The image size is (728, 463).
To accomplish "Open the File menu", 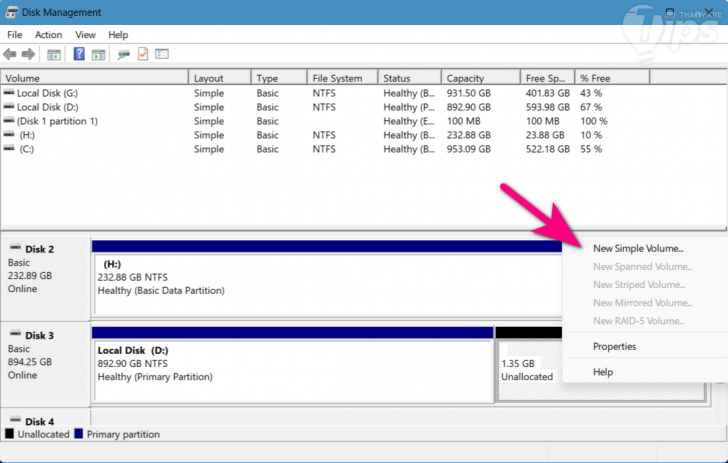I will click(x=14, y=35).
